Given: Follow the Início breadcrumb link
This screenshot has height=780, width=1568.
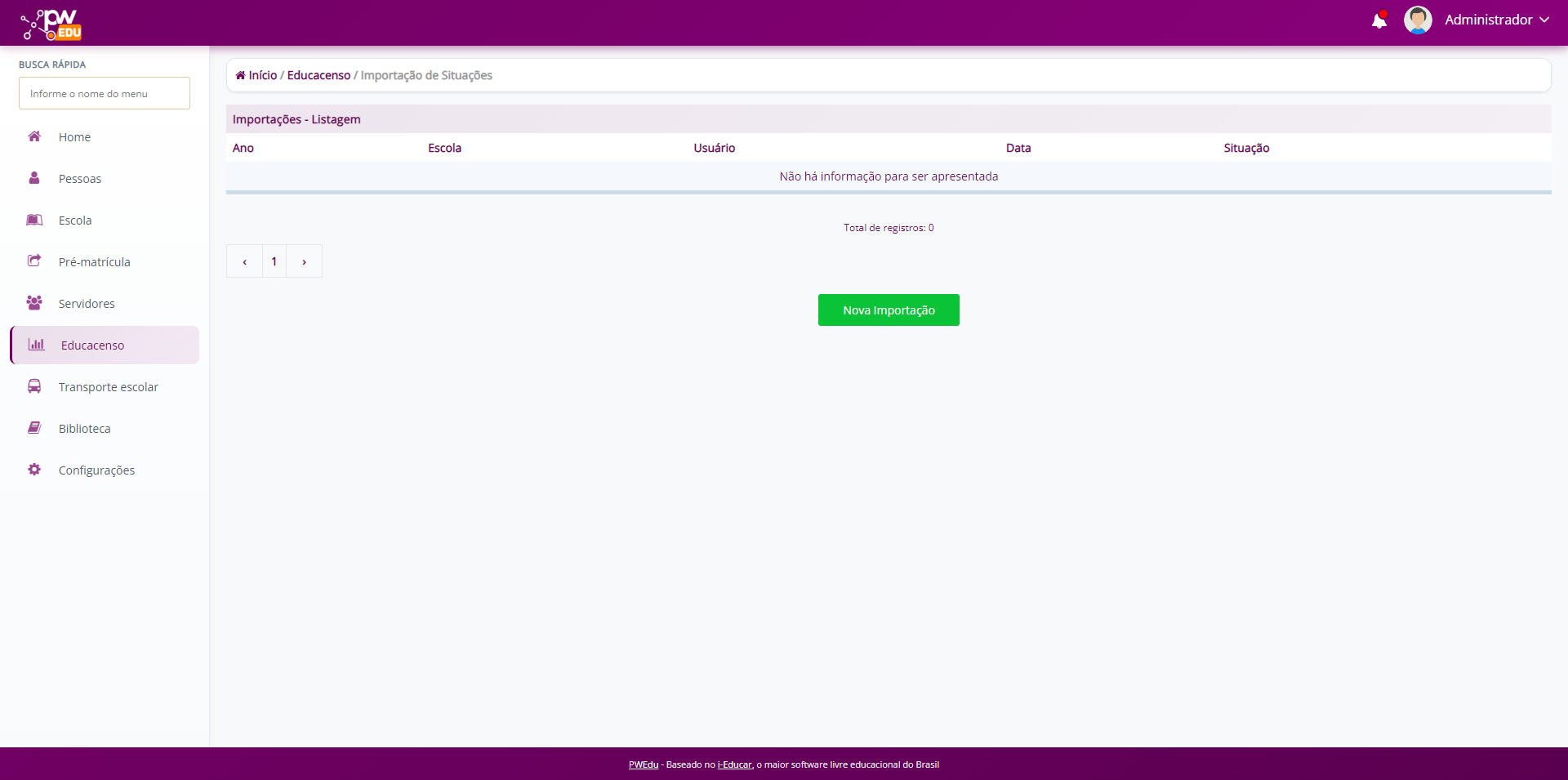Looking at the screenshot, I should [262, 75].
